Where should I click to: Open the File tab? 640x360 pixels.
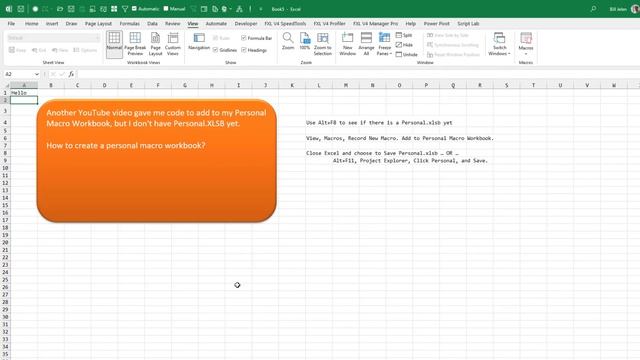tap(11, 24)
